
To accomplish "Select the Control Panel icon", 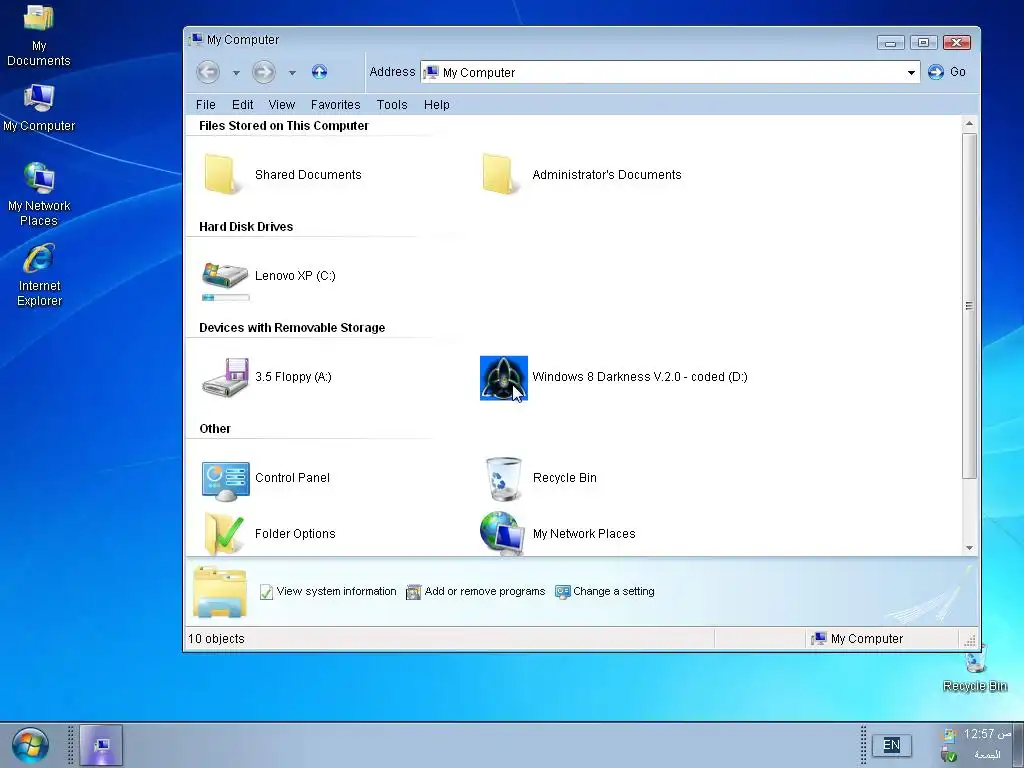I will (x=225, y=481).
